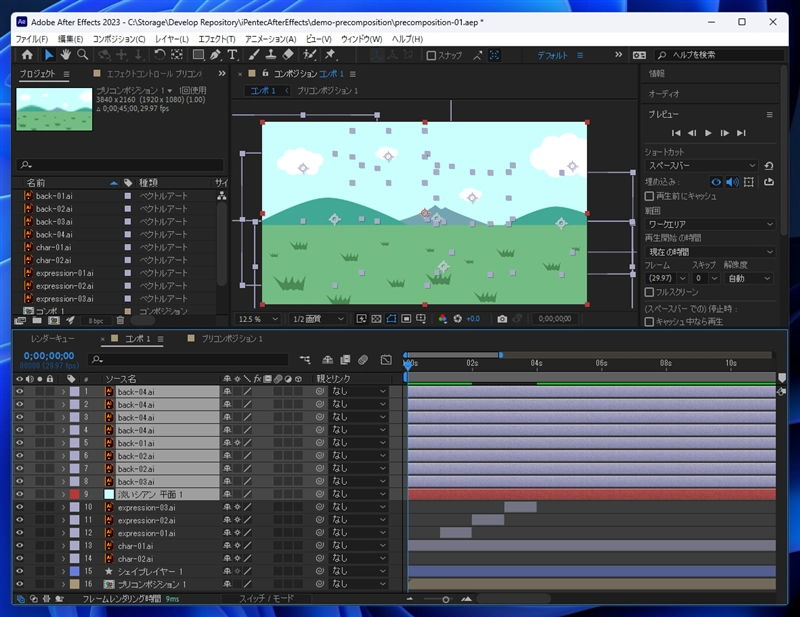The image size is (800, 617).
Task: Click スイッチ / モード toggle button
Action: (x=267, y=599)
